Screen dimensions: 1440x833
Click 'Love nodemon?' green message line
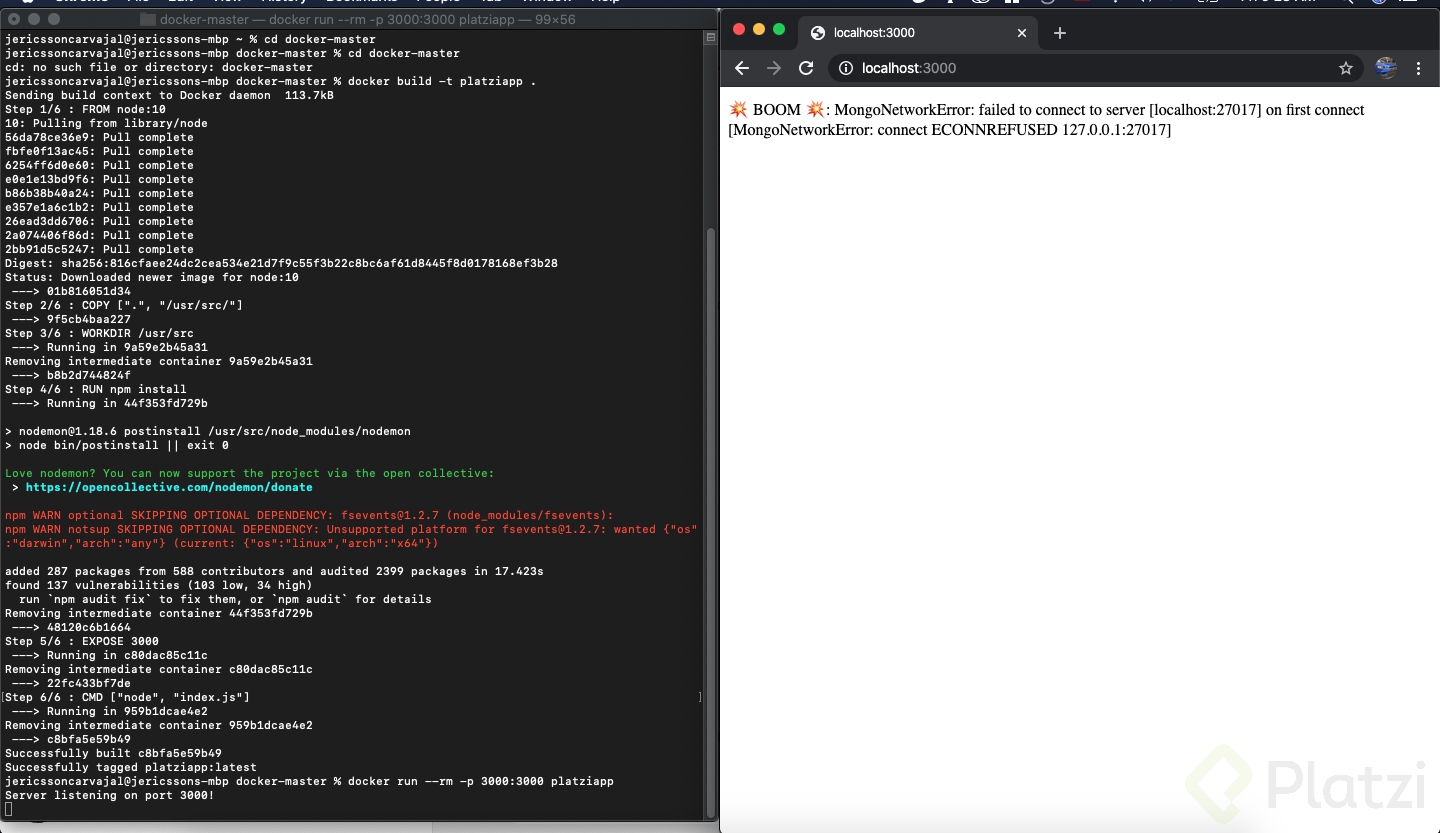pyautogui.click(x=250, y=473)
